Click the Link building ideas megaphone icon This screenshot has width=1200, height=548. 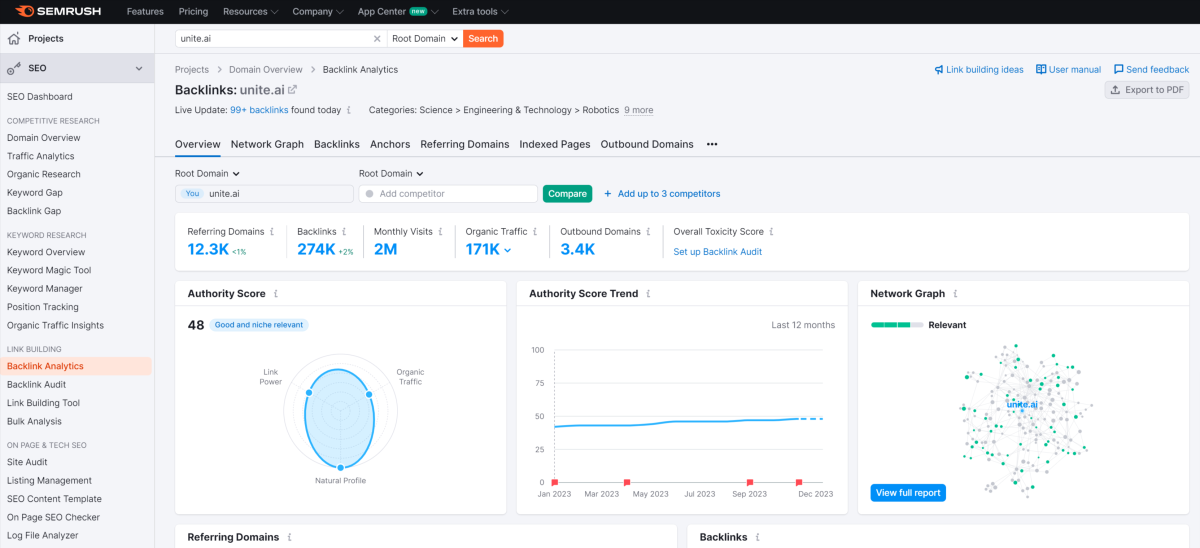(x=939, y=70)
